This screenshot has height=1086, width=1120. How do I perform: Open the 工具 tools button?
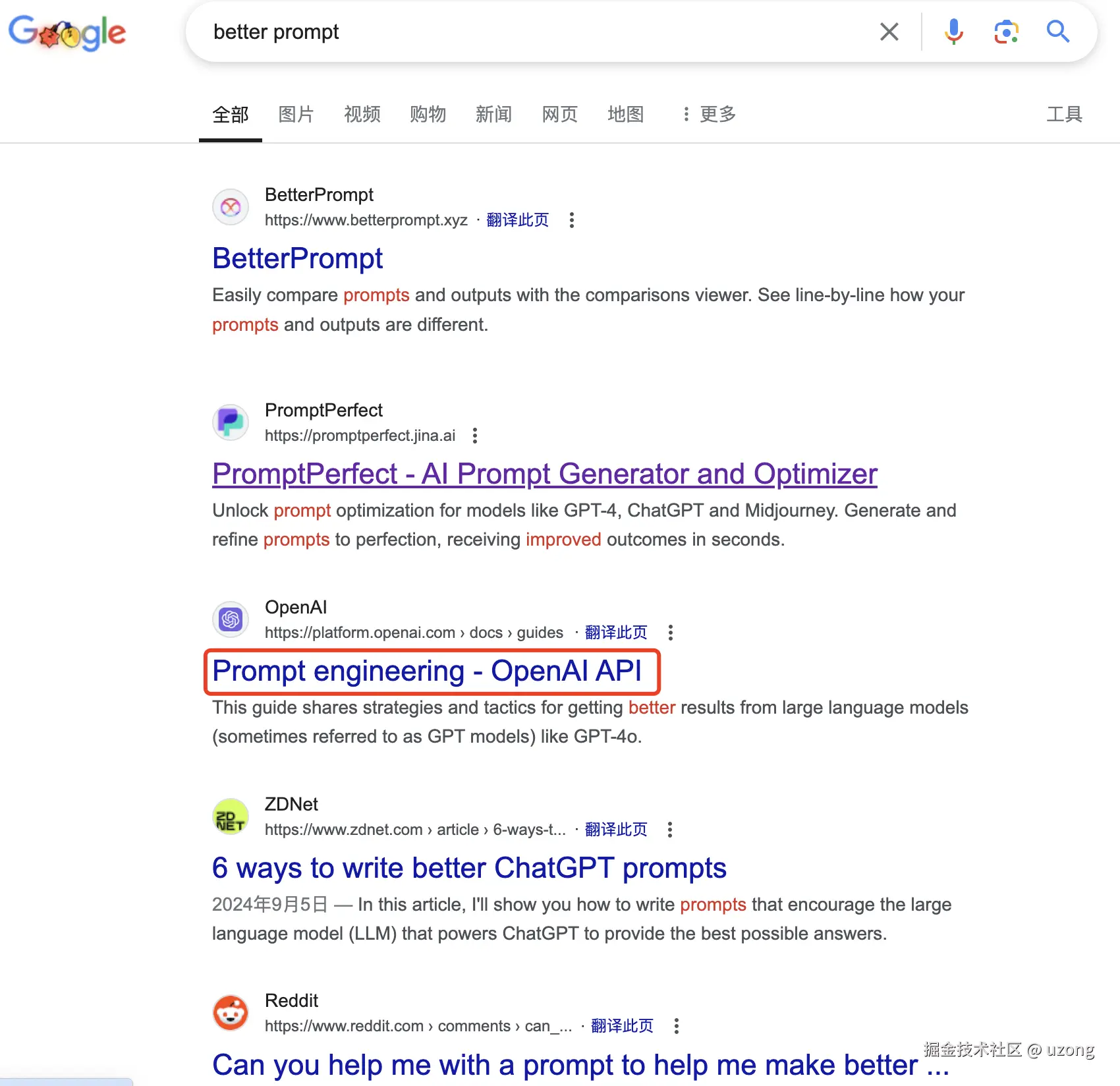(1064, 115)
